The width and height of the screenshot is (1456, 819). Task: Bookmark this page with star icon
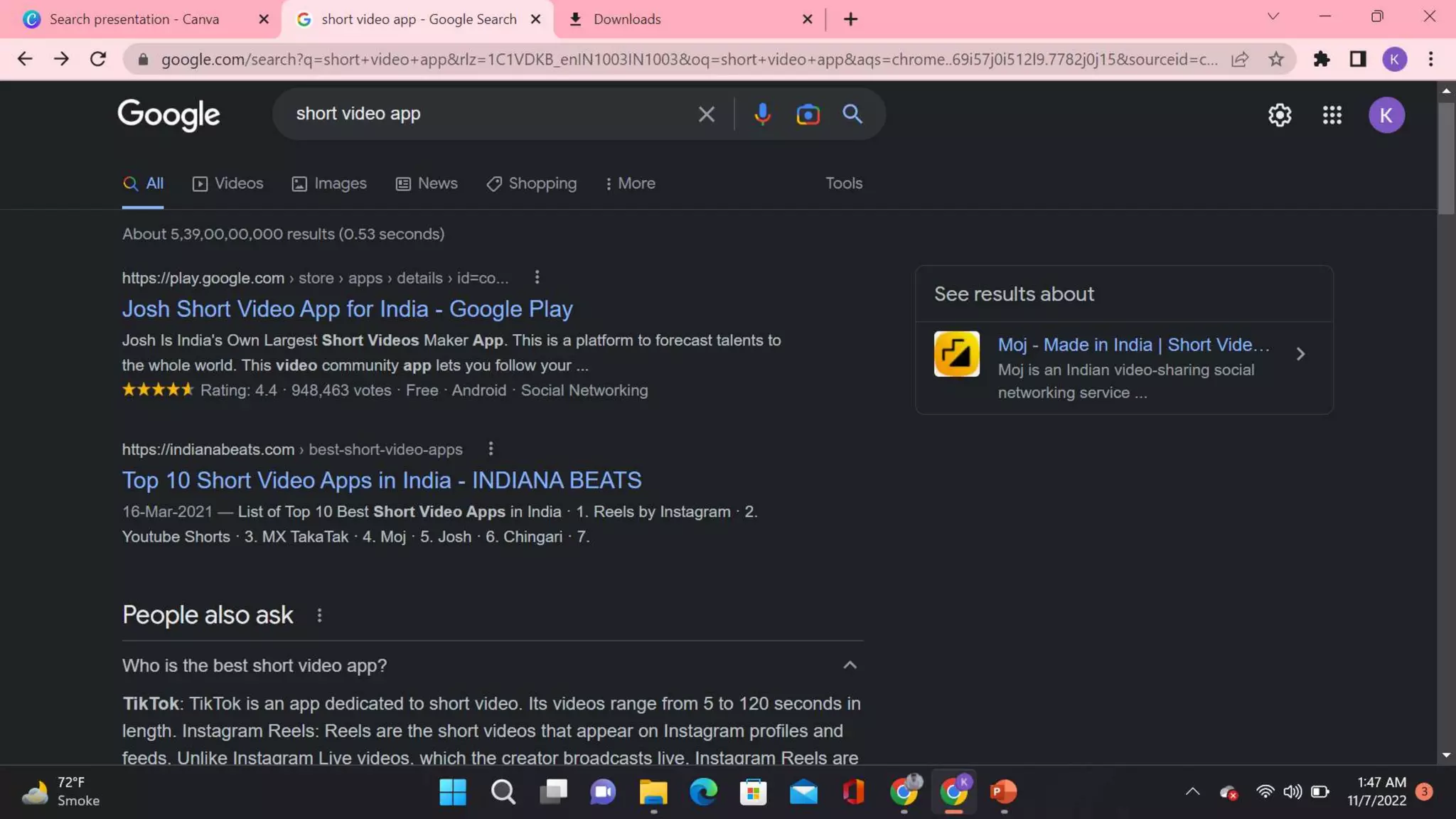1276,59
